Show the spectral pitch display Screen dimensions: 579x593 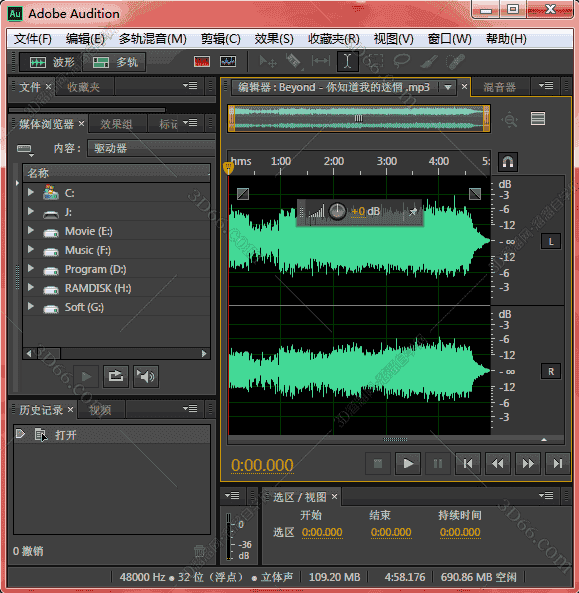point(228,61)
